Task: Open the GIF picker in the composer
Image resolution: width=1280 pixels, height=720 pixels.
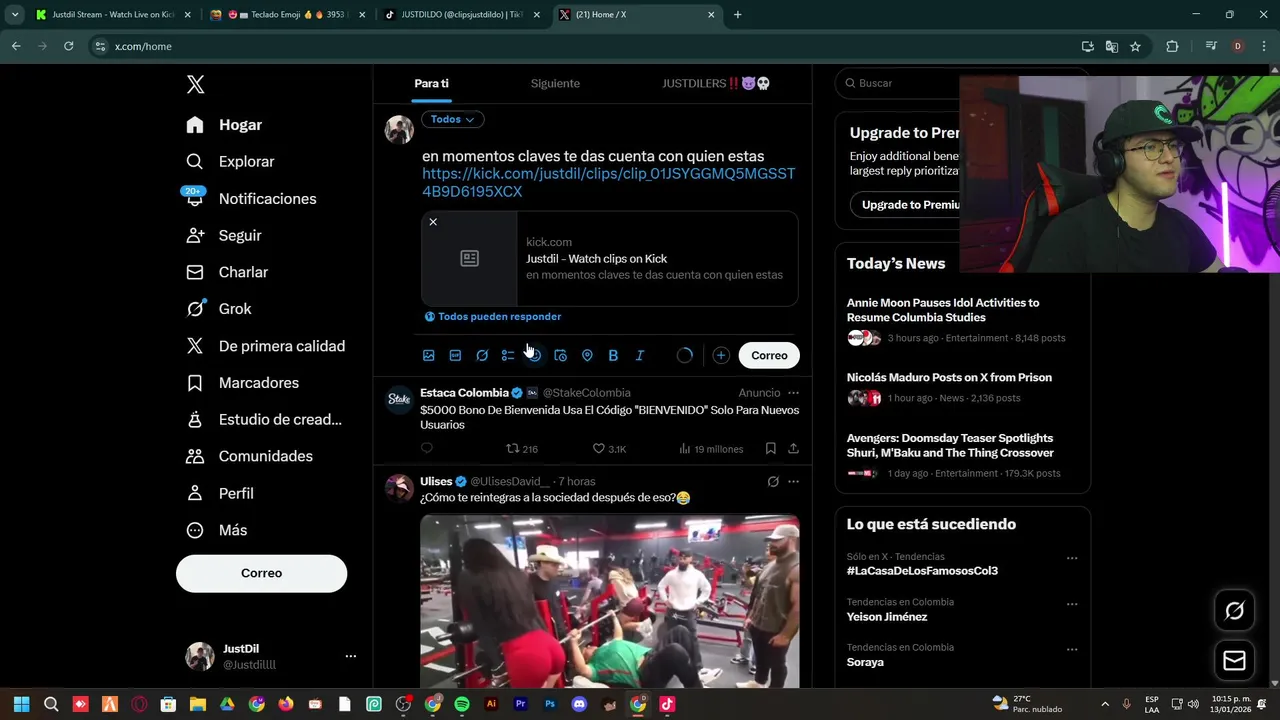Action: coord(455,355)
